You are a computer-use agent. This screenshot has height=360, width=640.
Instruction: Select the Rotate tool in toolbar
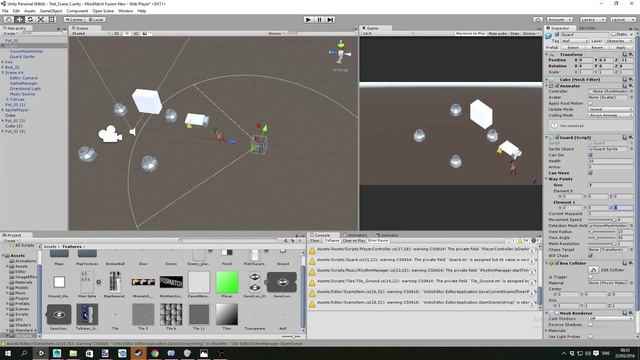pos(30,19)
